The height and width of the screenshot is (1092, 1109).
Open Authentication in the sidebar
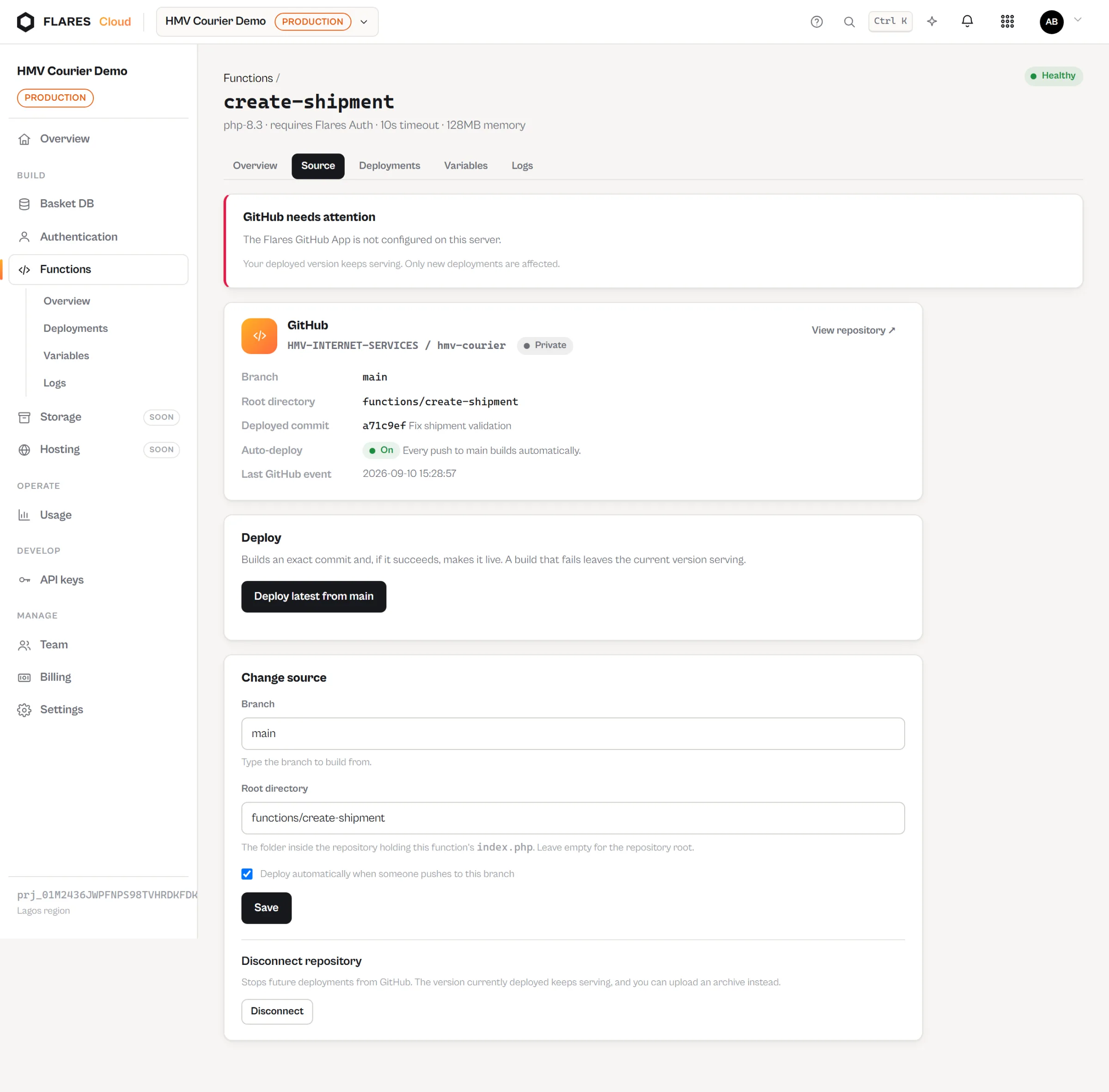click(x=98, y=237)
